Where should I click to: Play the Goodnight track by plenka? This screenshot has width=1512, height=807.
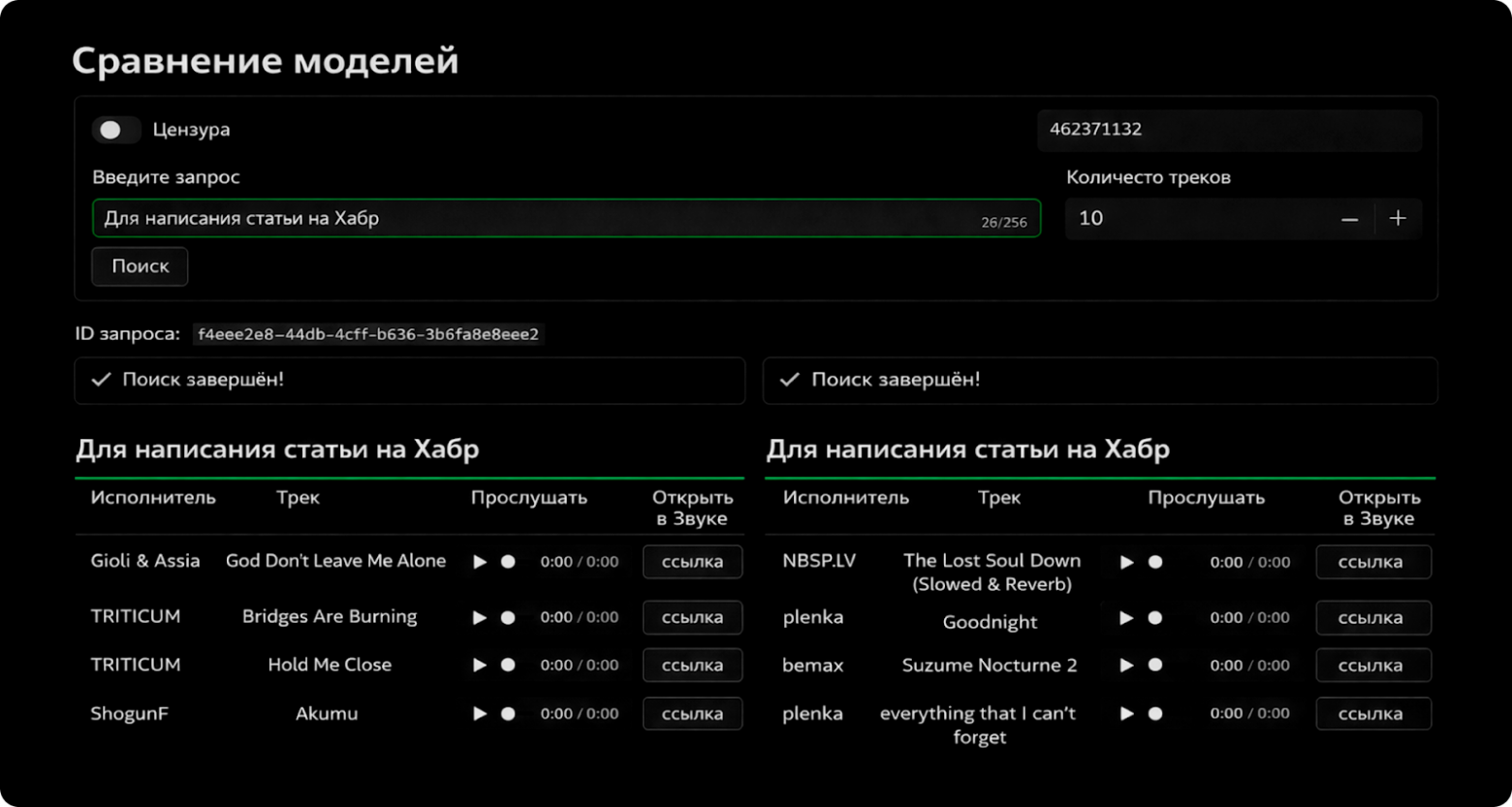pos(1126,617)
